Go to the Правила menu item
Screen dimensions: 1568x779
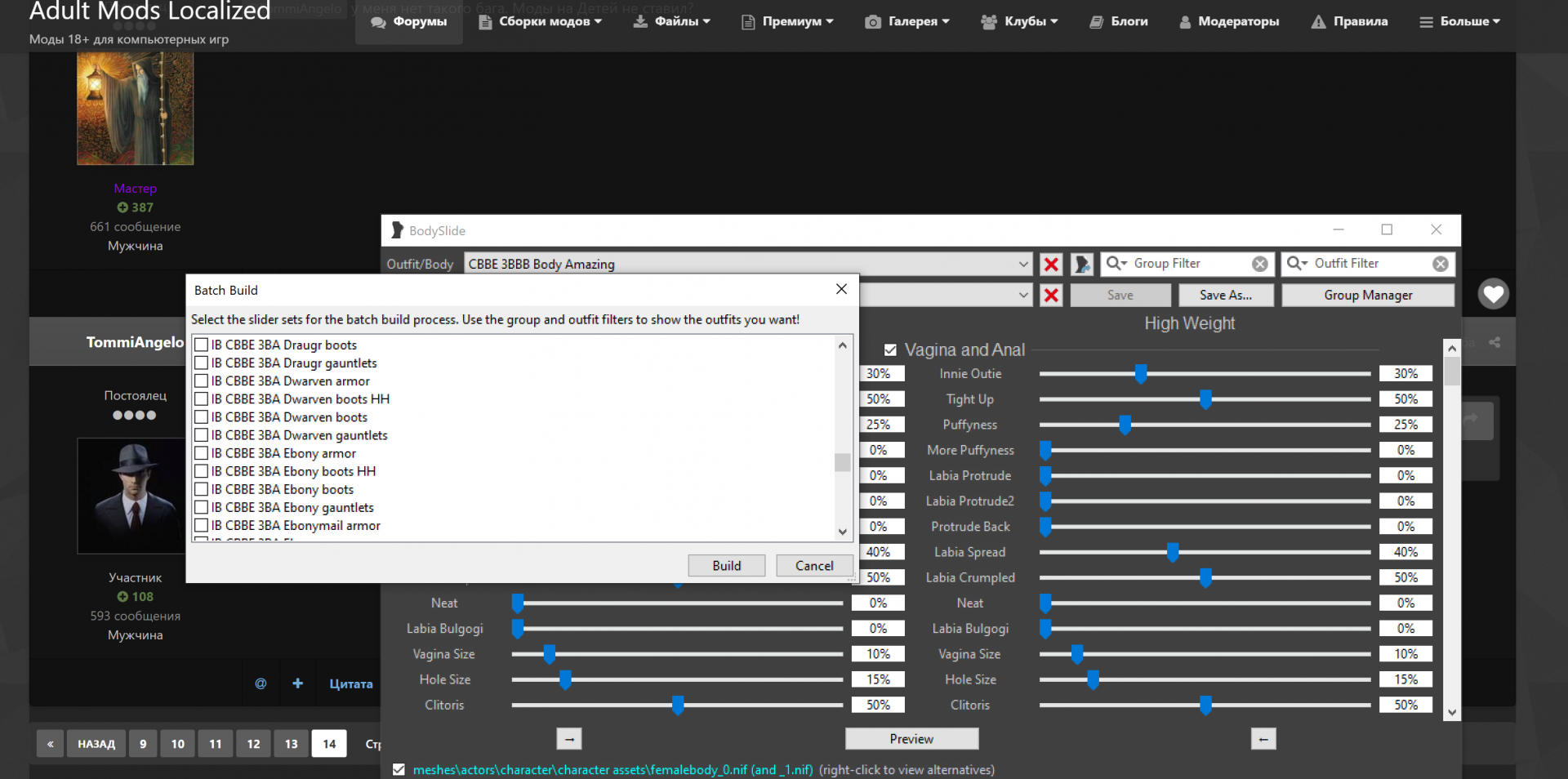pos(1349,22)
